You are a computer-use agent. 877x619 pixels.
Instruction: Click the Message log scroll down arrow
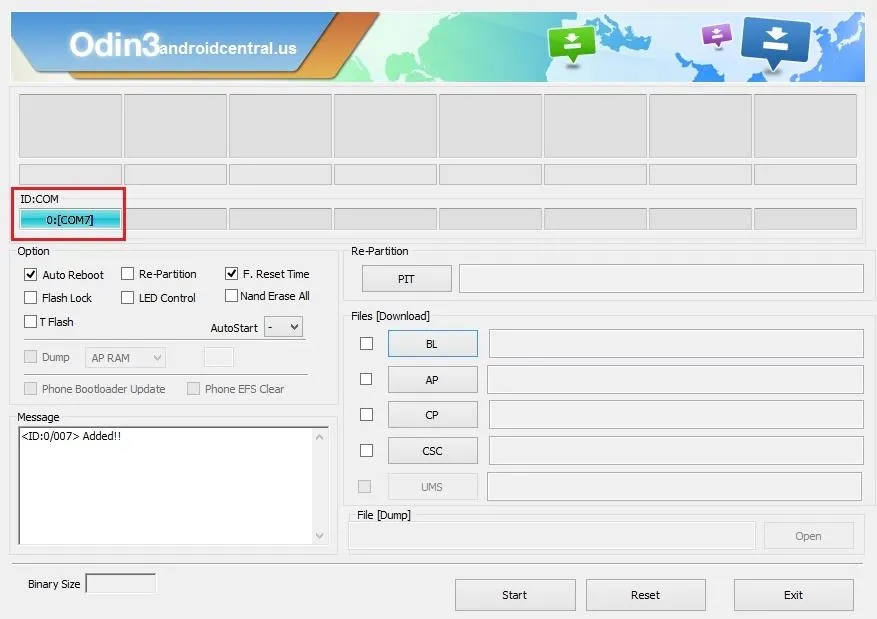(319, 535)
